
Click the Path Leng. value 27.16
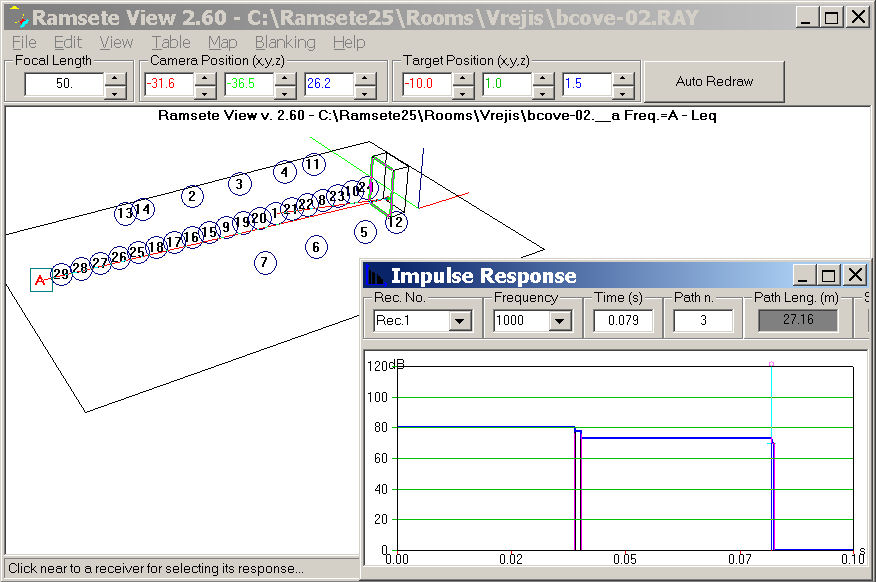point(798,320)
